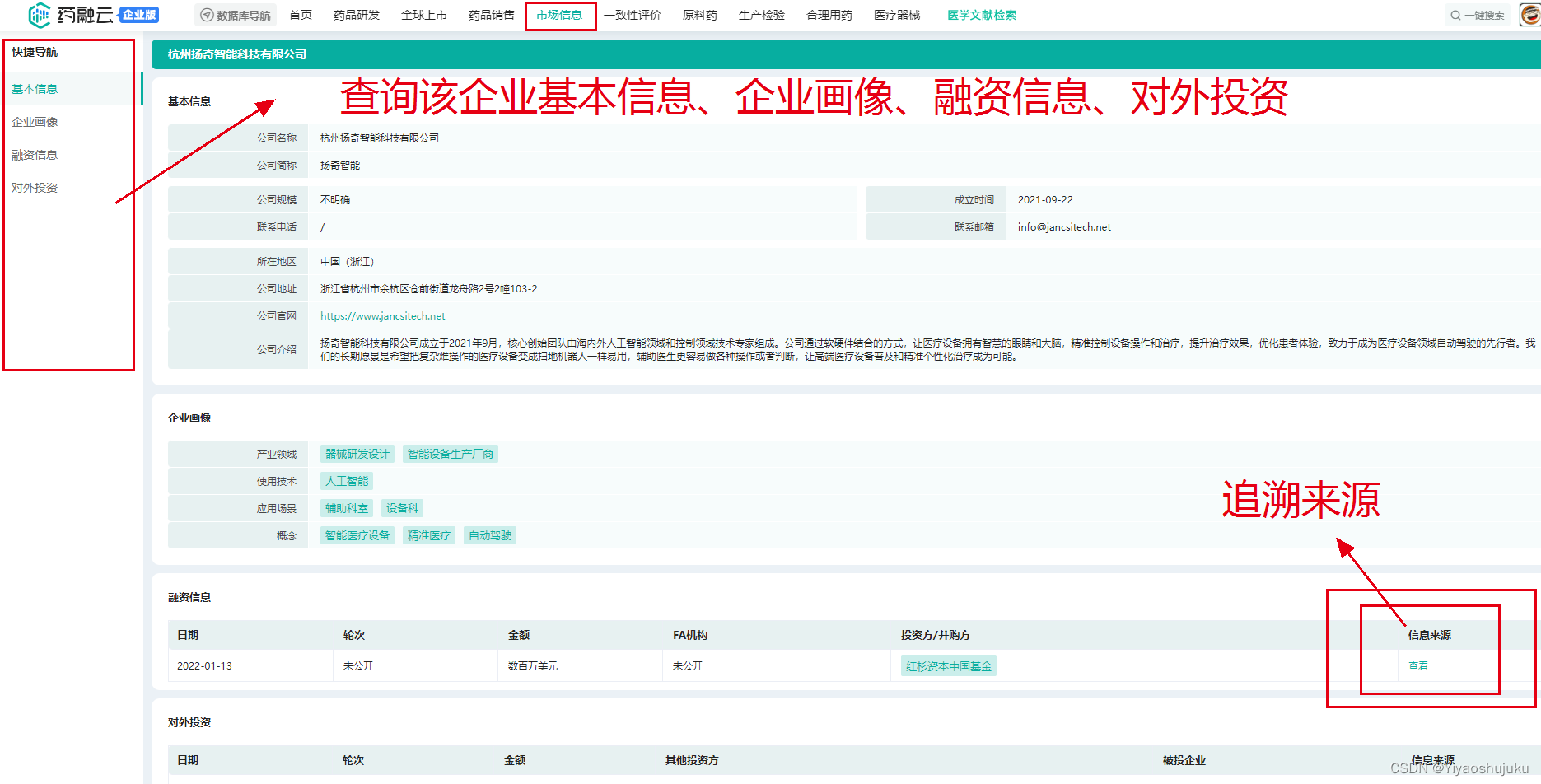Click the amount 数百万美元
Viewport: 1541px width, 784px height.
click(x=533, y=666)
